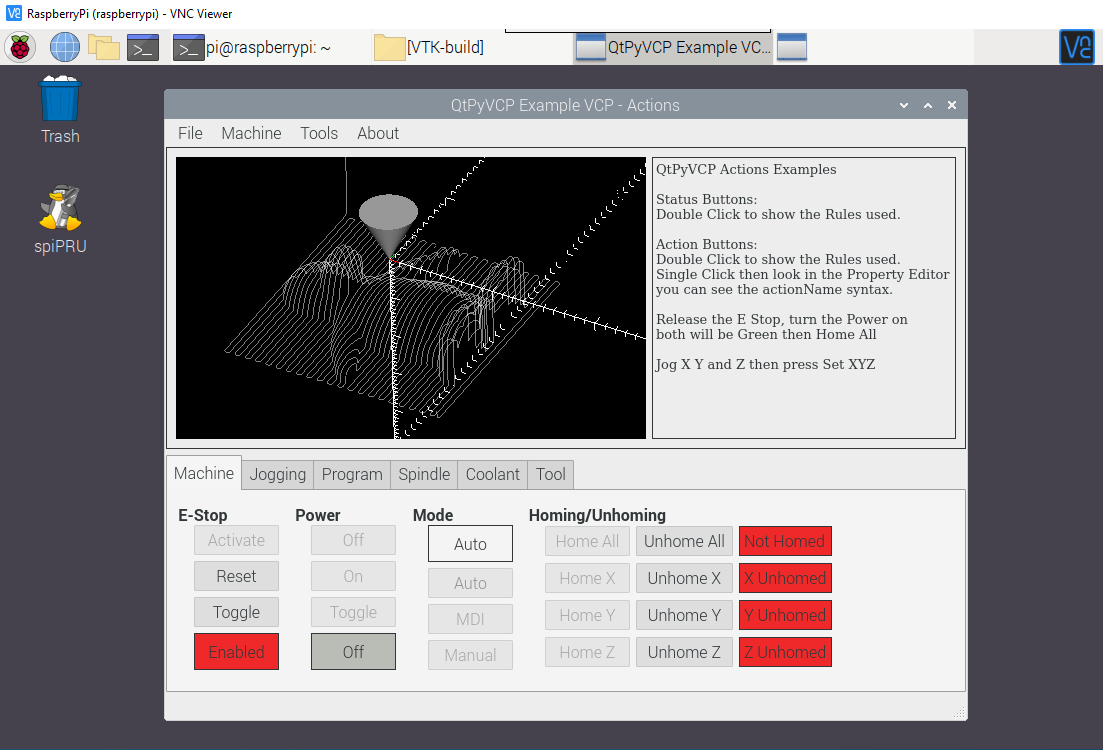Click the Unhome Z button
This screenshot has height=750, width=1103.
[684, 652]
